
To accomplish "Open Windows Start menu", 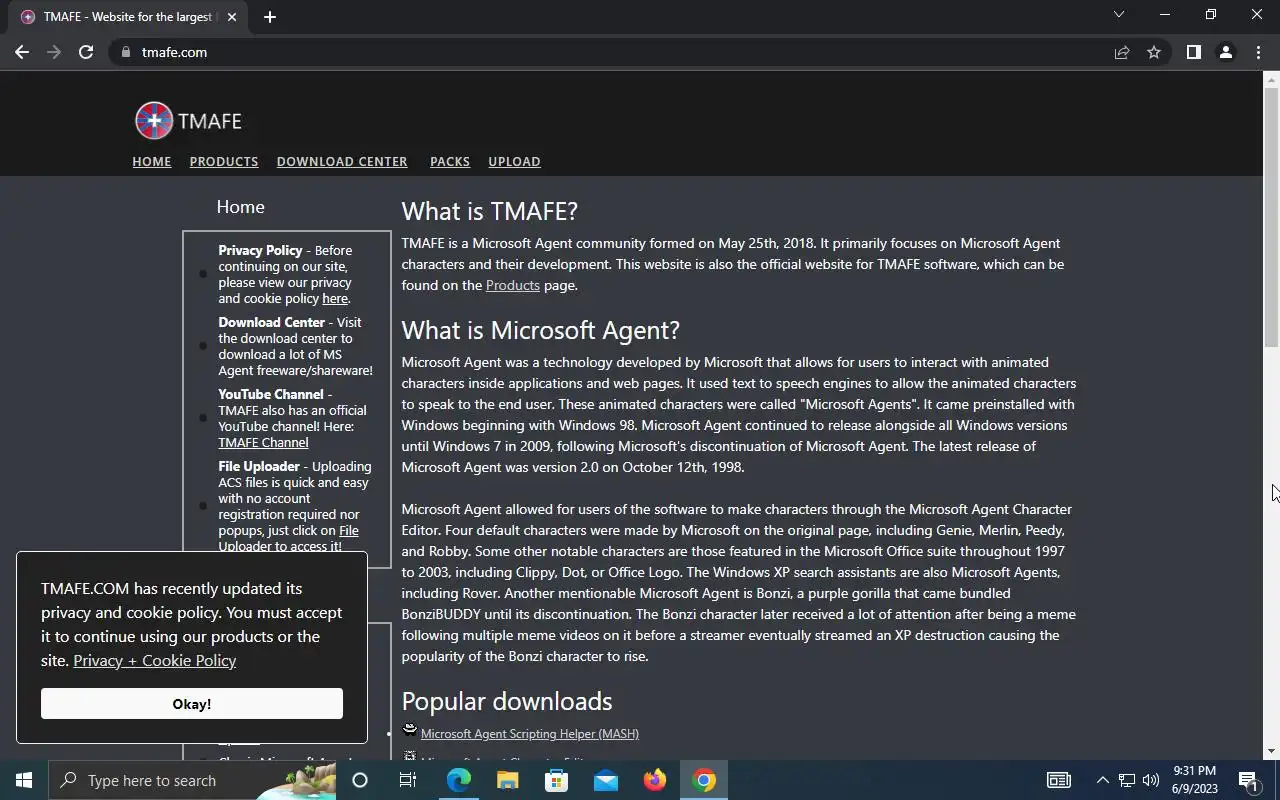I will [x=24, y=780].
